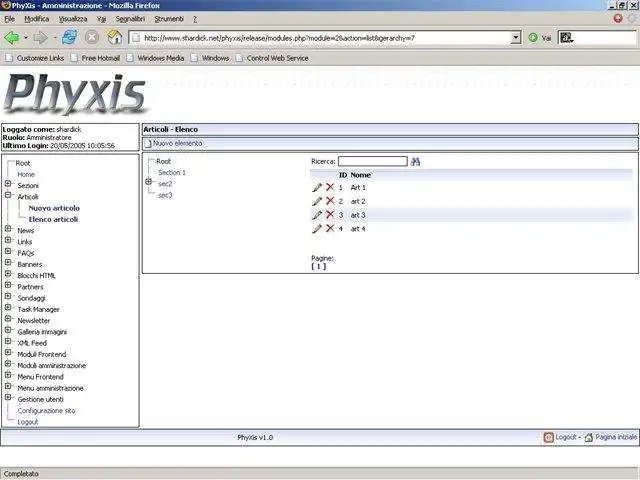Delete Art 1 with the red X
The image size is (640, 480).
pyautogui.click(x=330, y=187)
